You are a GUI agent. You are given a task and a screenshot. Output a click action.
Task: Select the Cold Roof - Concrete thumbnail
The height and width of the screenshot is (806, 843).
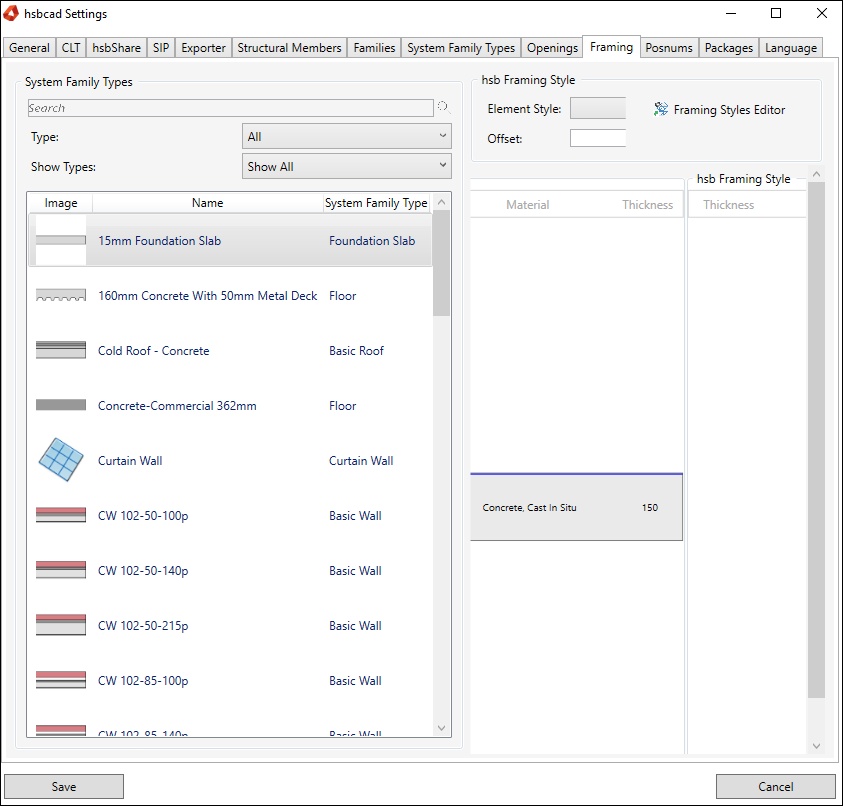click(61, 350)
